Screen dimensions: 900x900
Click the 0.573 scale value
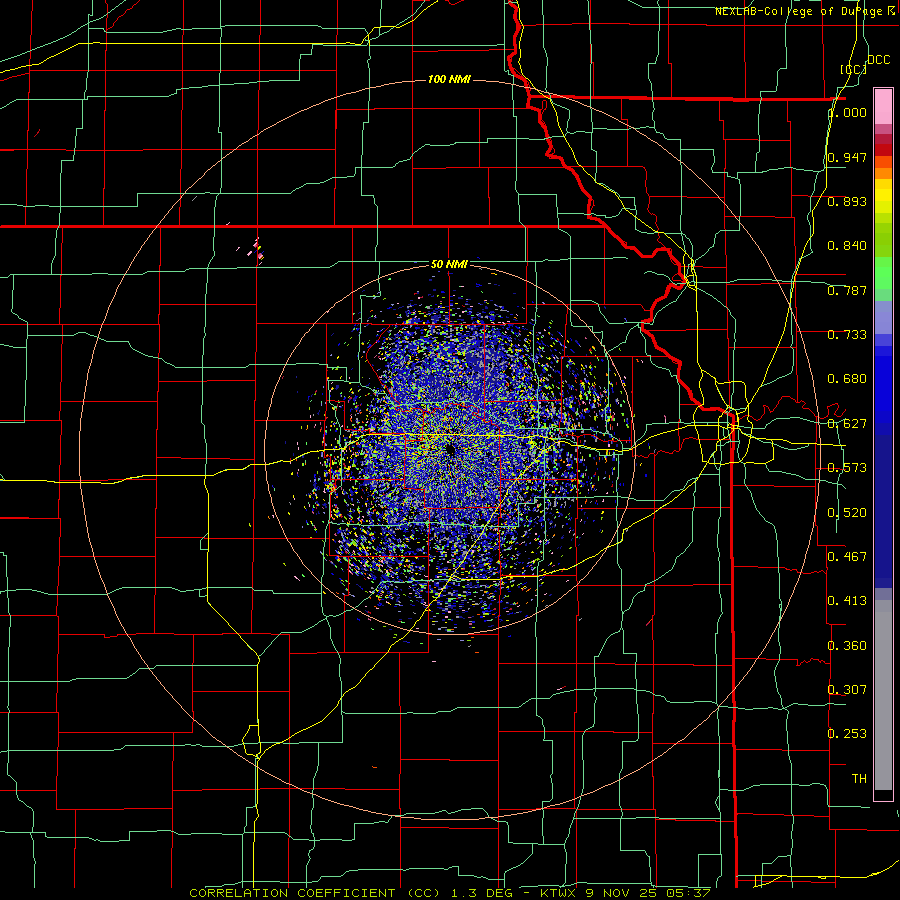[x=847, y=468]
